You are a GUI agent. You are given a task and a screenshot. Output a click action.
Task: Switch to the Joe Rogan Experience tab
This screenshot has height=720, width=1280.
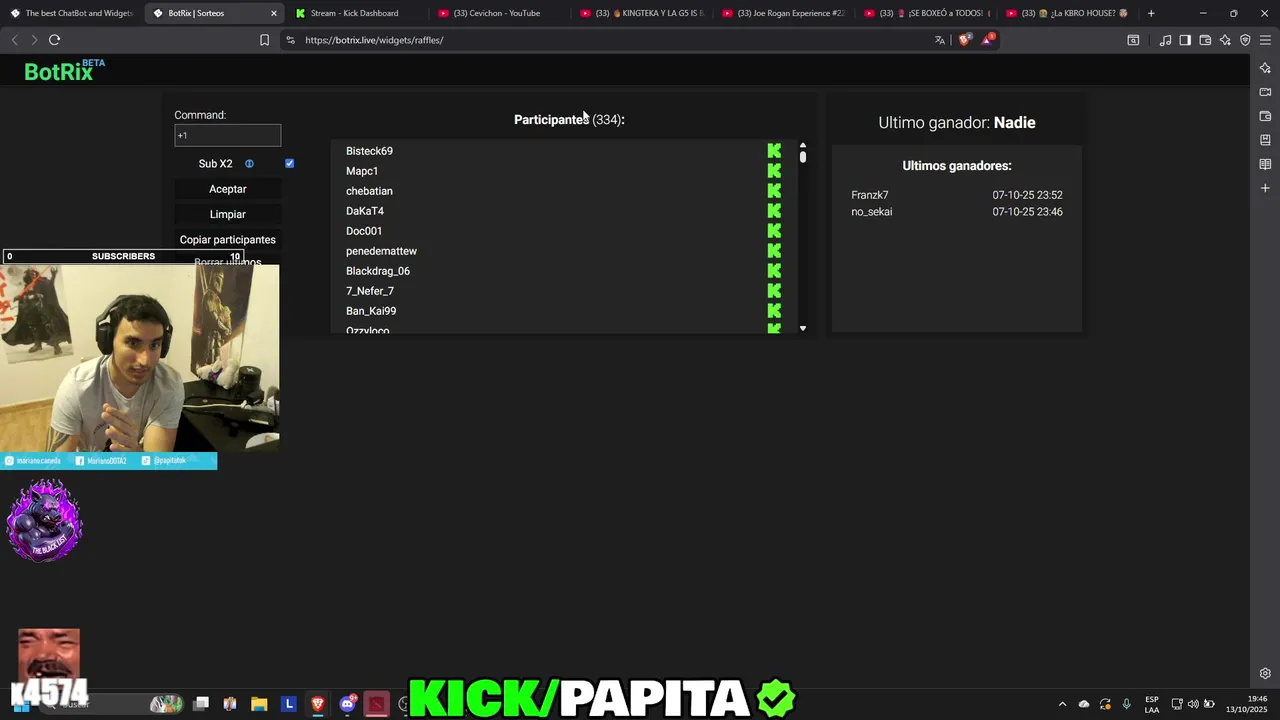784,13
